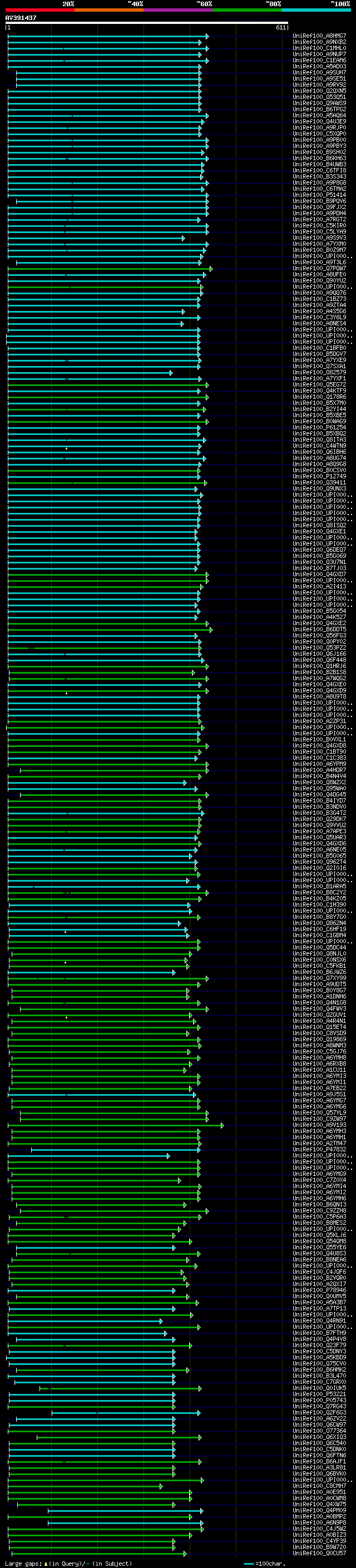Viewport: 356px width, 1568px height.
Task: Click label UniRef100_Q2QXN5
Action: (x=319, y=91)
